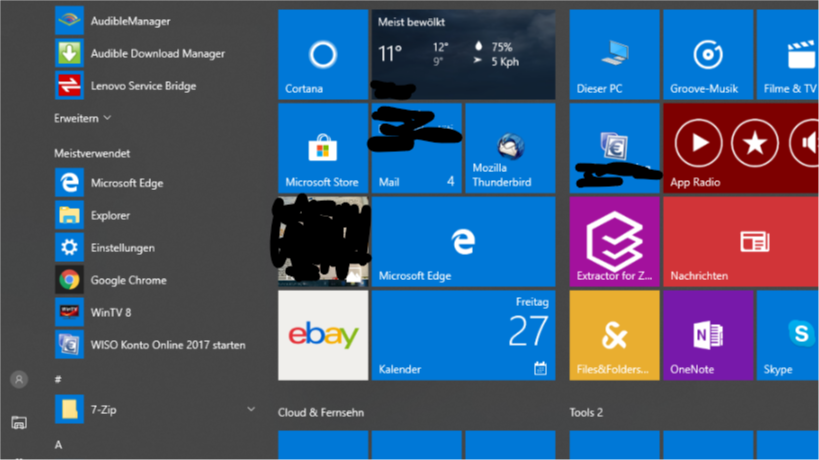Open Microsoft Edge in Meistverwendet list

pyautogui.click(x=157, y=183)
